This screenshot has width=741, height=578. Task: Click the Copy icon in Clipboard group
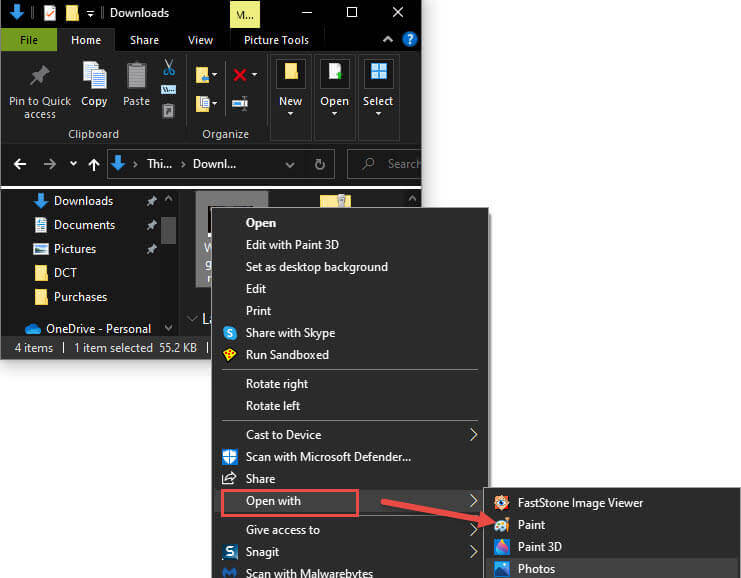pos(95,75)
